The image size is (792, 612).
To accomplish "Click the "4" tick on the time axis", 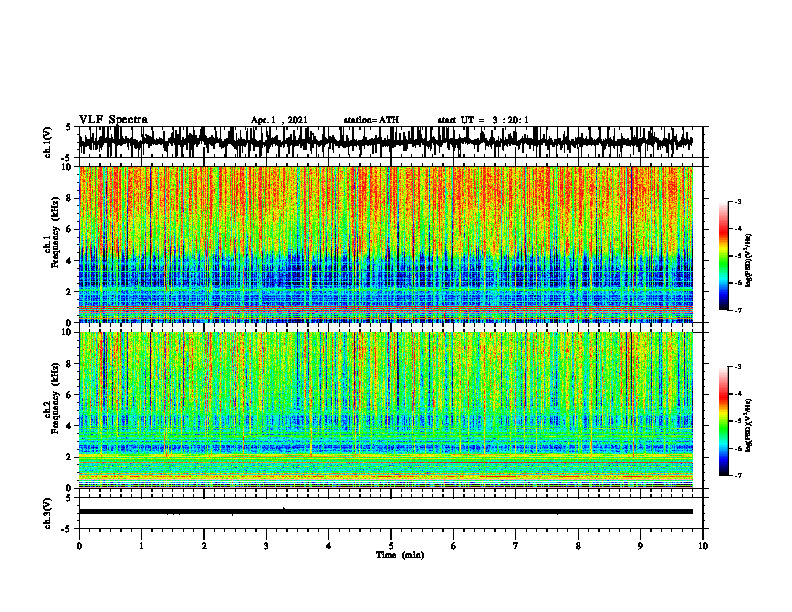I will pos(329,546).
